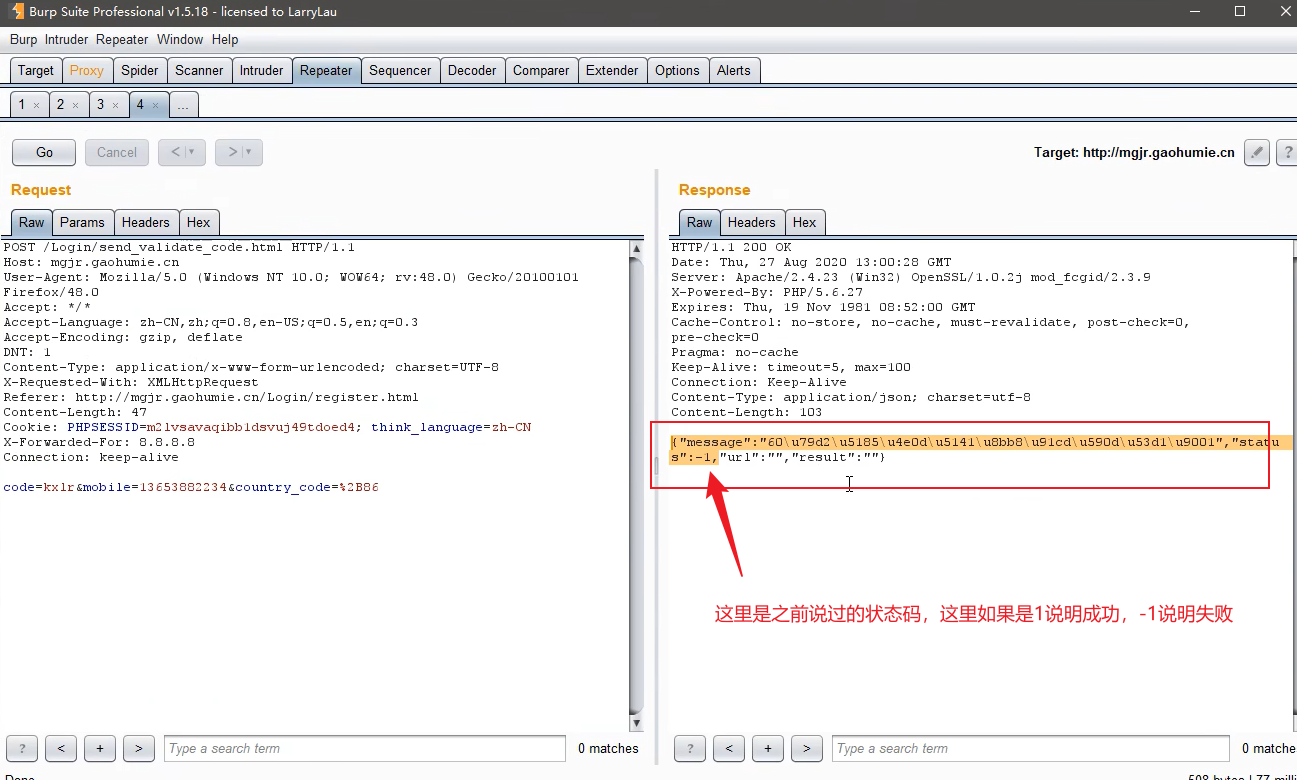Open the Repeater menu

(122, 39)
